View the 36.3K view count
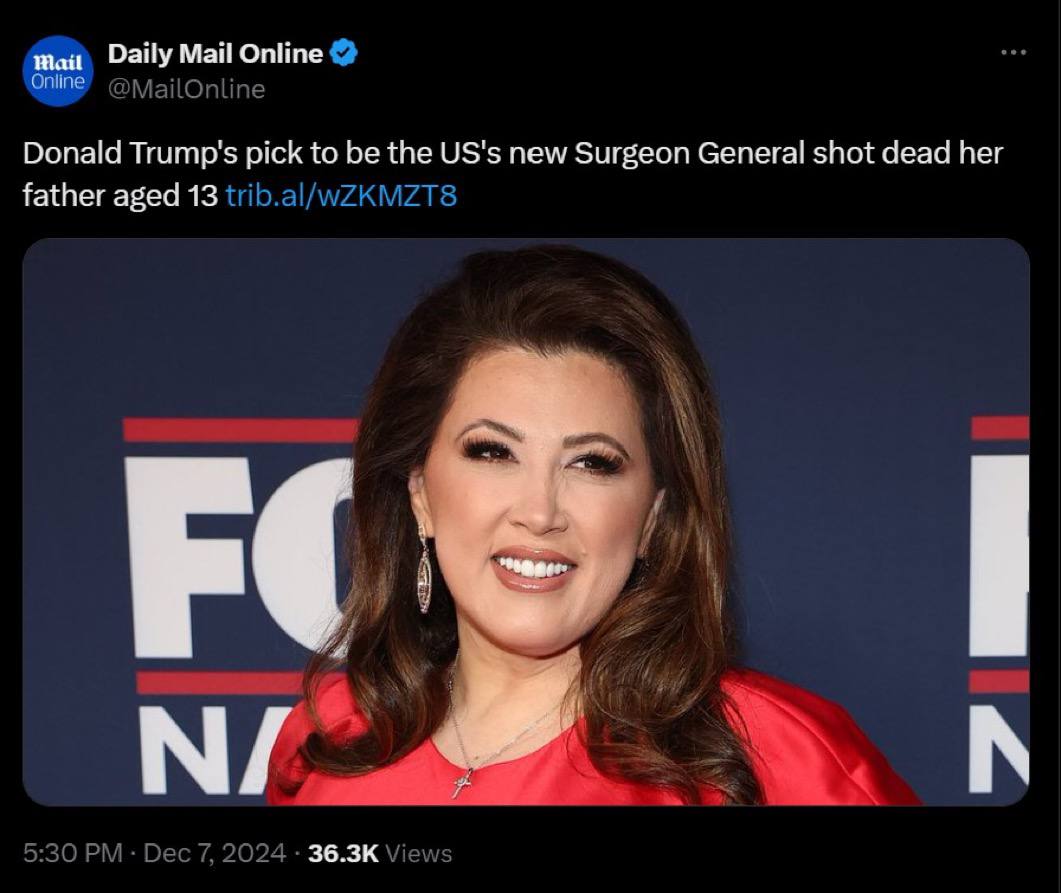1061x893 pixels. point(343,853)
